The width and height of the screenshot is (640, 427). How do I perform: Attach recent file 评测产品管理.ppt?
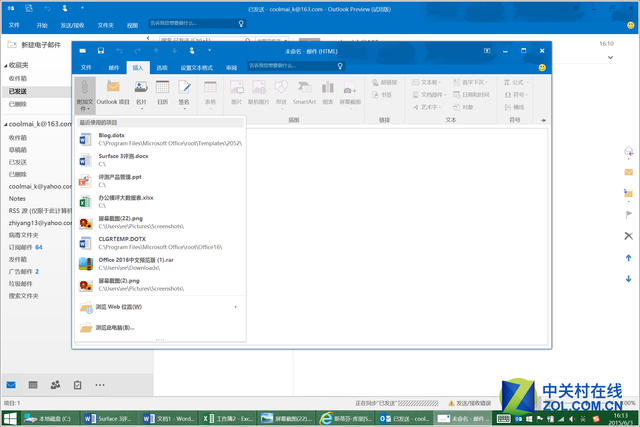point(160,181)
